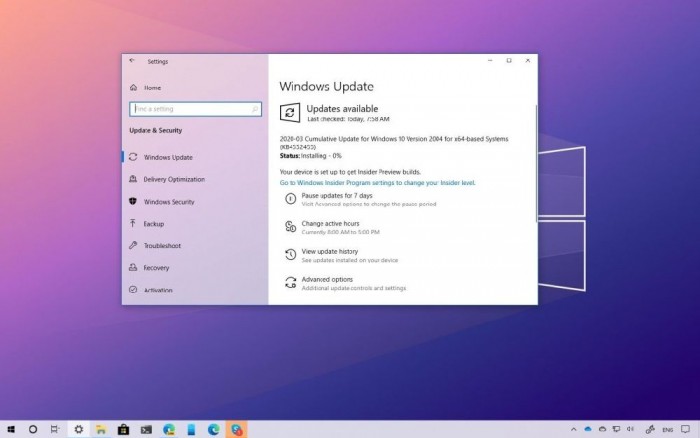
Task: Open the Backup section
Action: pos(153,224)
